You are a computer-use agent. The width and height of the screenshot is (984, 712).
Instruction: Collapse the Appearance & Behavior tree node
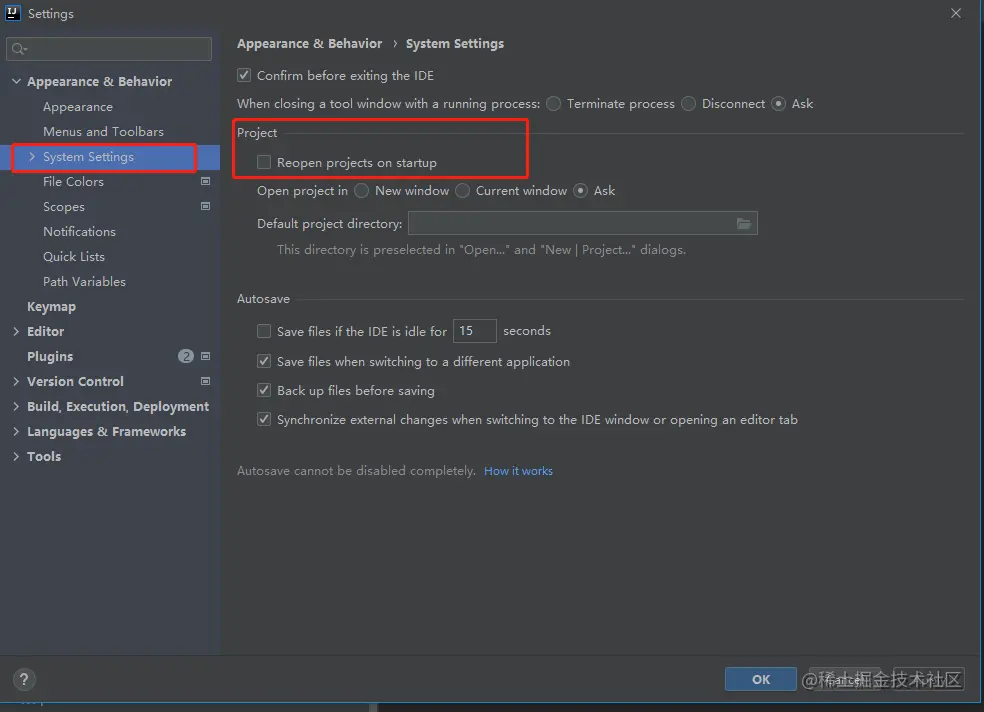click(16, 81)
